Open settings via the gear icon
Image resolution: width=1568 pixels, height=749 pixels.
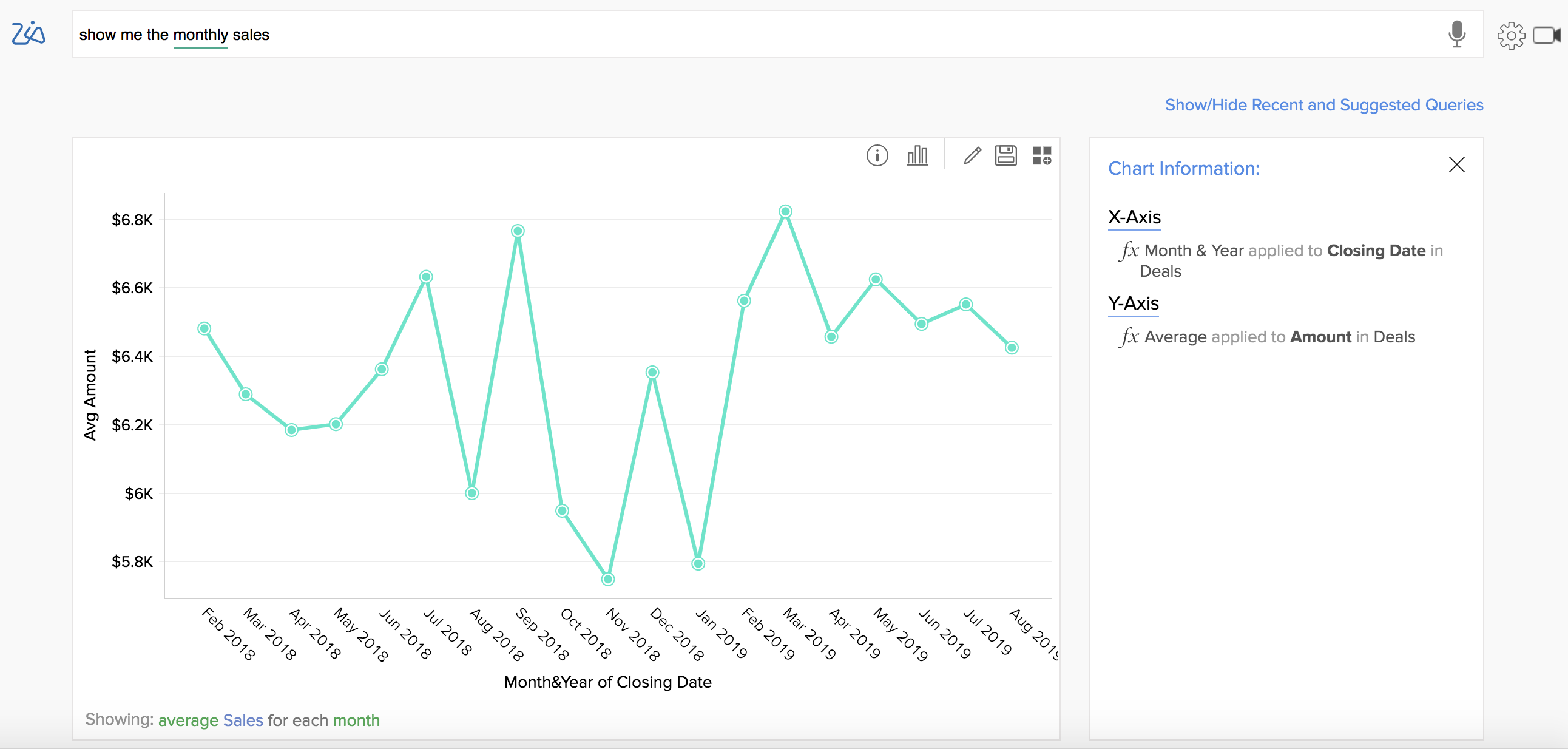[1511, 35]
